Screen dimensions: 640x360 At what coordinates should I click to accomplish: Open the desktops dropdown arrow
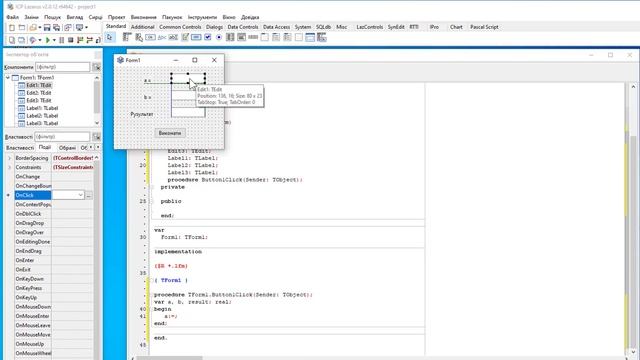click(86, 27)
